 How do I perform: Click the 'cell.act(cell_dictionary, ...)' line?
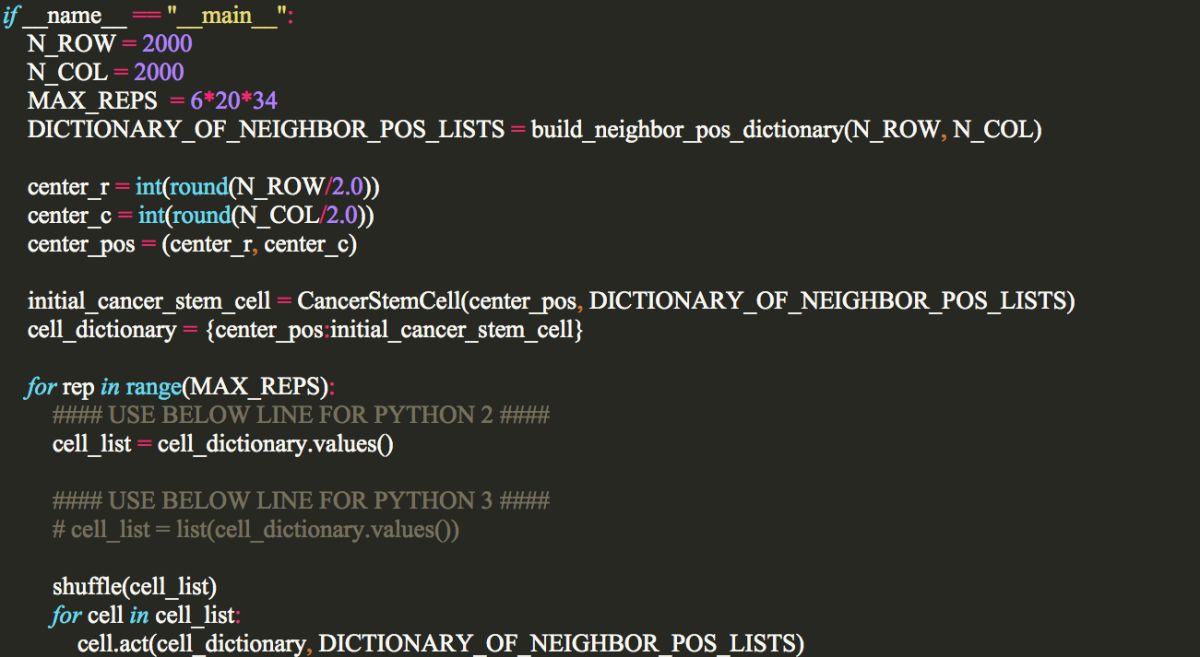[x=440, y=644]
